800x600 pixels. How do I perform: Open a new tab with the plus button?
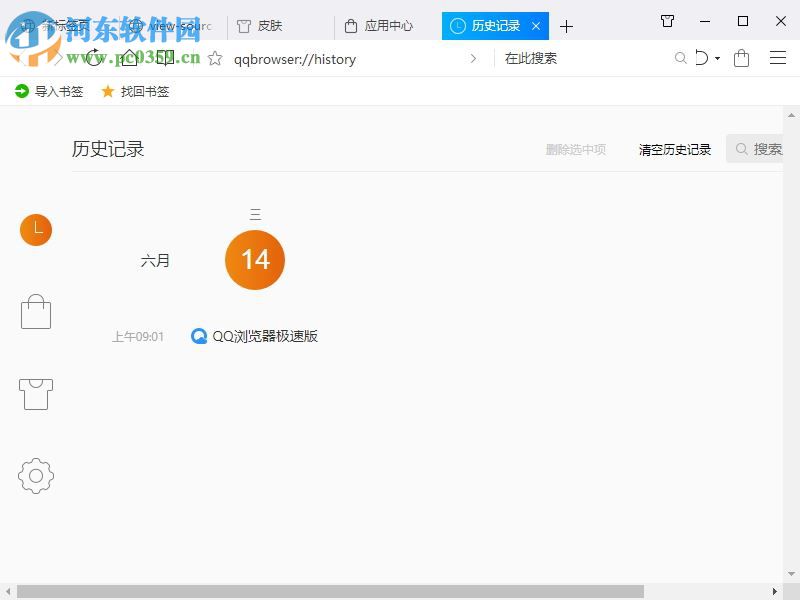567,26
